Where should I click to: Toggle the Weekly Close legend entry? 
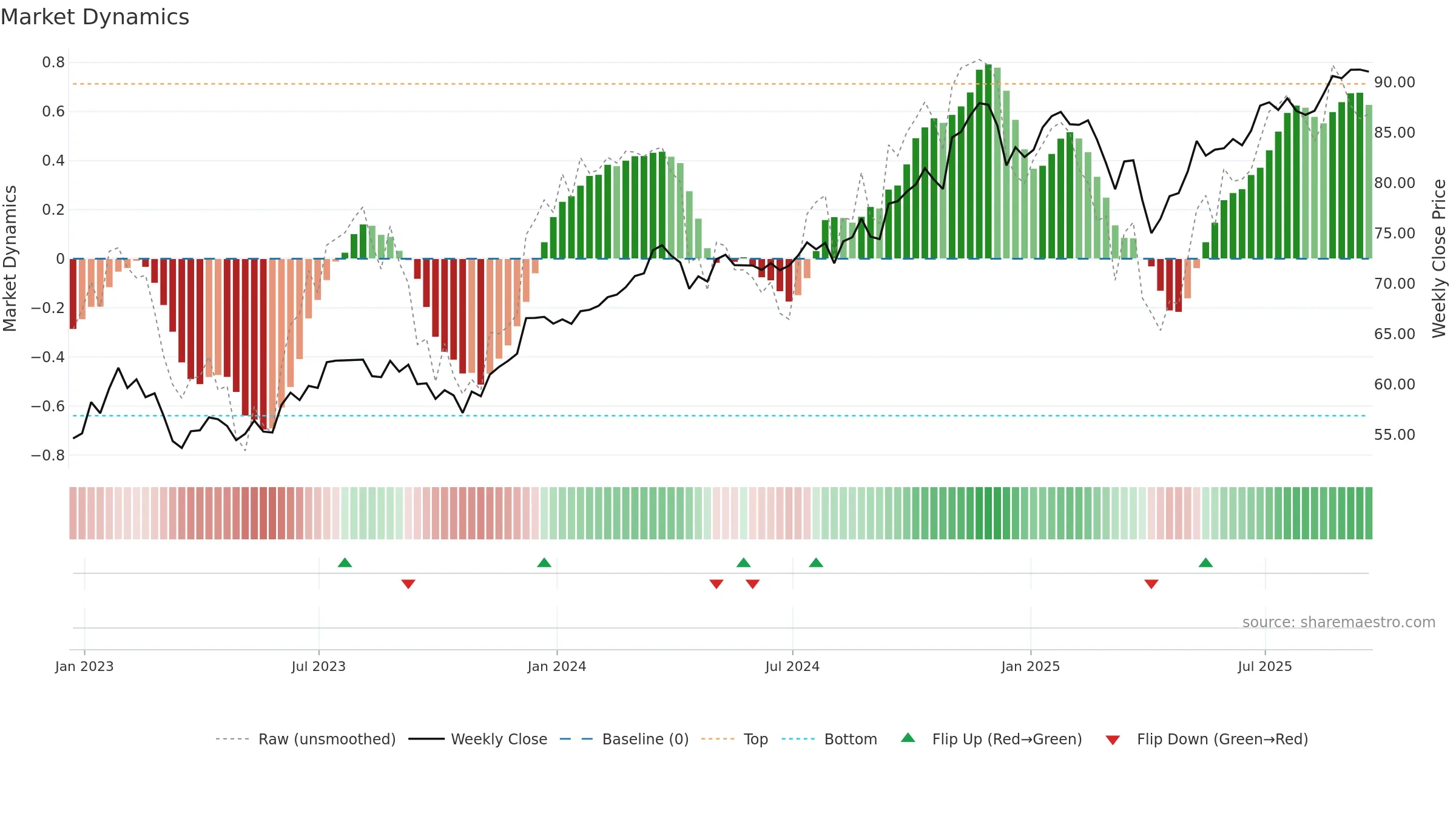pyautogui.click(x=477, y=739)
